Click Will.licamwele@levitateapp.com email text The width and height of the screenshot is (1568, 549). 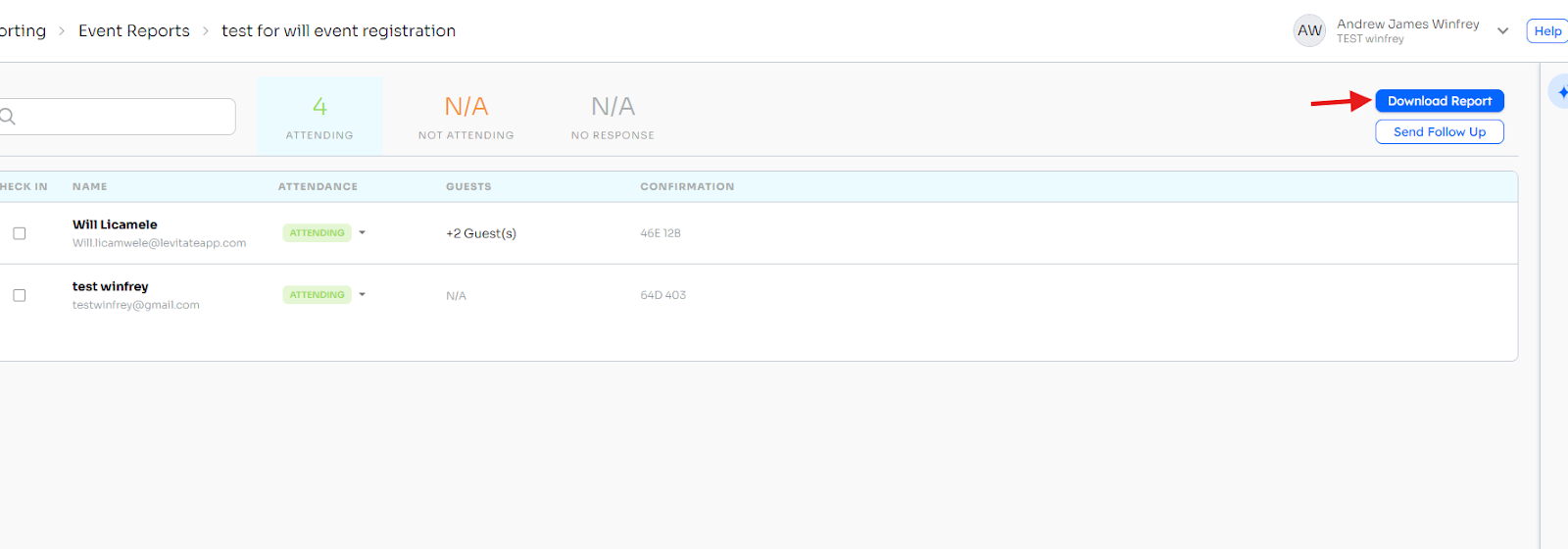[x=159, y=243]
